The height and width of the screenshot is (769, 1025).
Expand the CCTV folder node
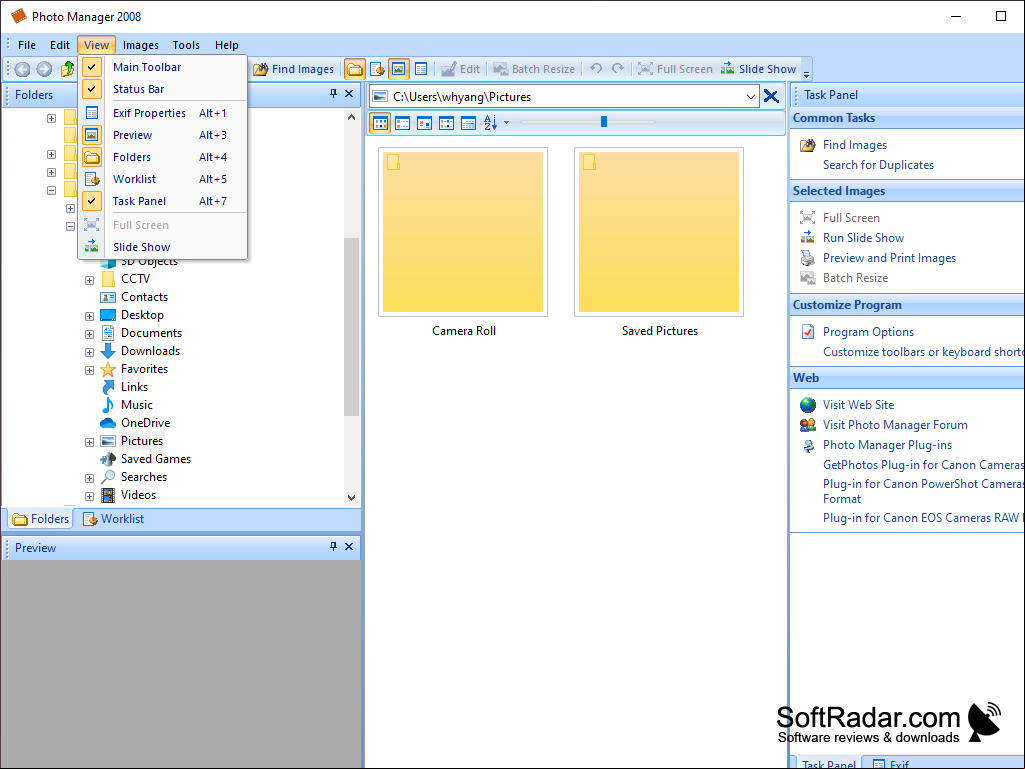[90, 281]
